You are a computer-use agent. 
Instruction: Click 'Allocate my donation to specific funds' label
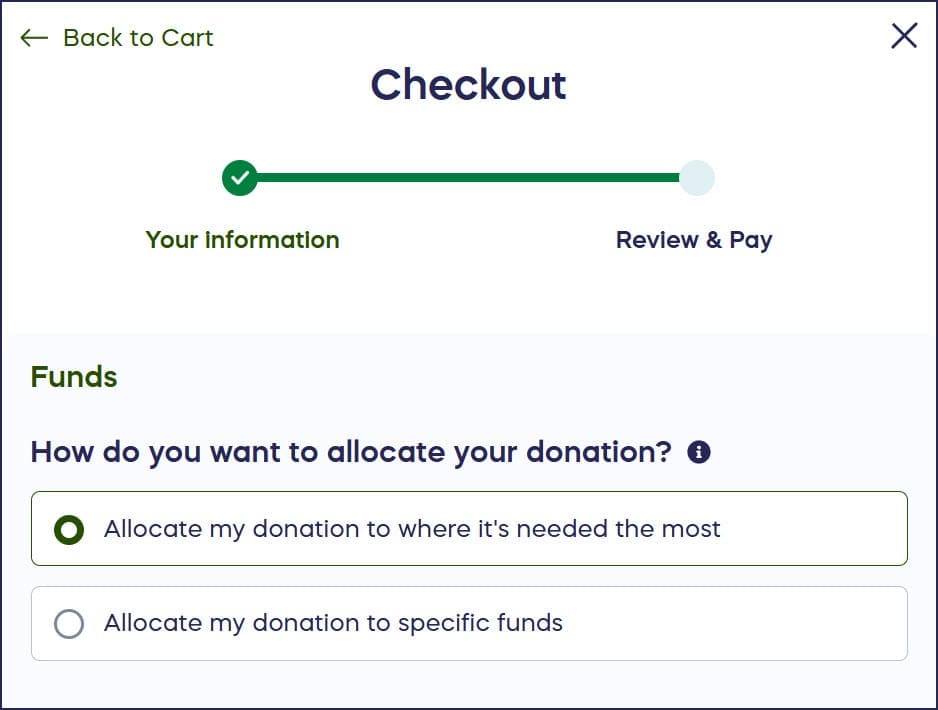tap(333, 623)
